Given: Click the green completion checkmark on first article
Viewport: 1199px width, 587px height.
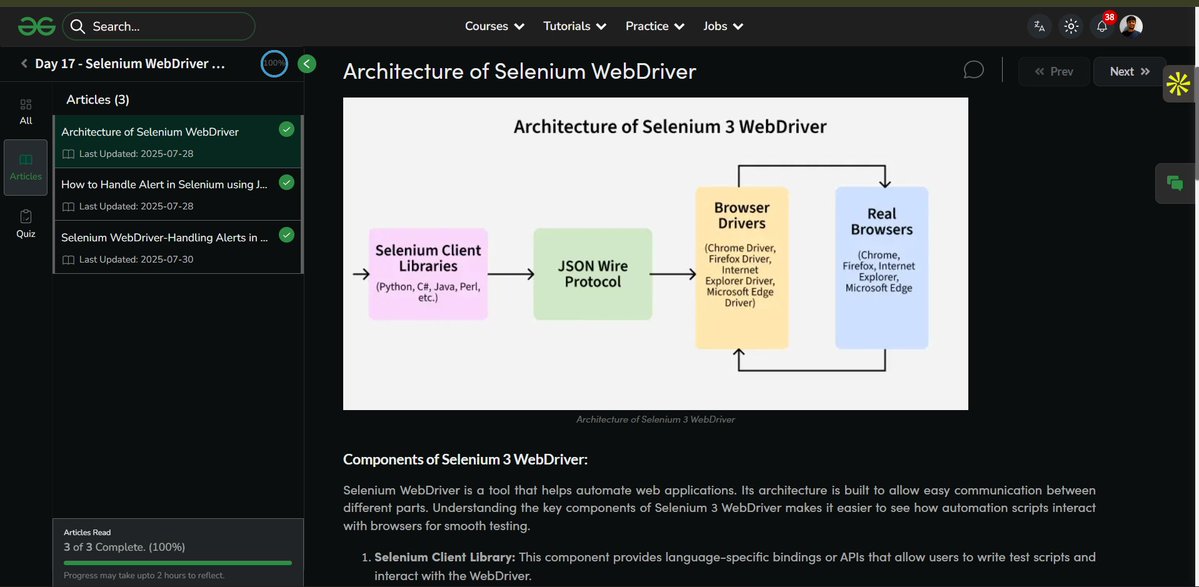Looking at the screenshot, I should [x=286, y=128].
